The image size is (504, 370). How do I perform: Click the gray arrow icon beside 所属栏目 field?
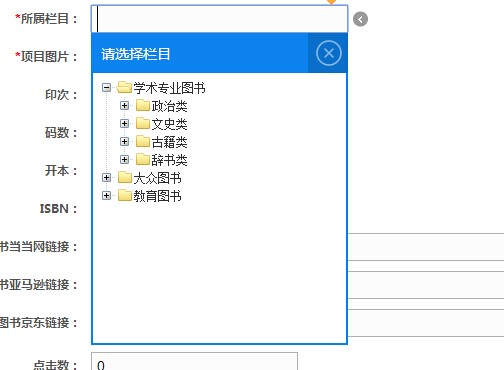point(360,19)
